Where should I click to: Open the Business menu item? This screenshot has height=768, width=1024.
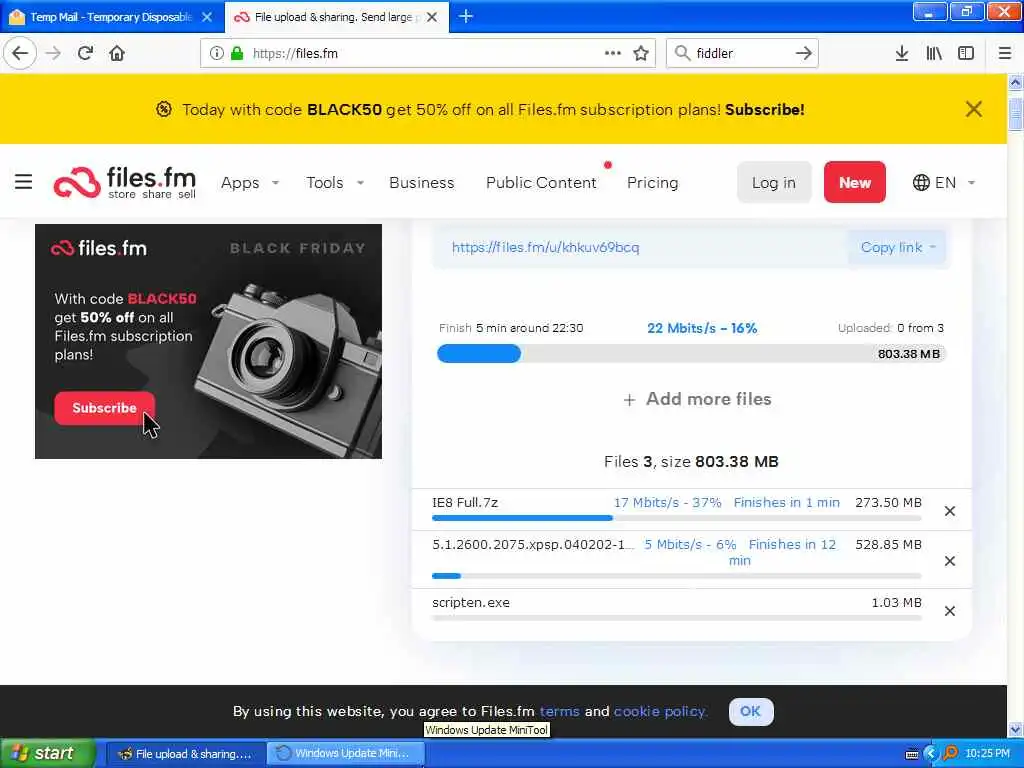coord(421,183)
